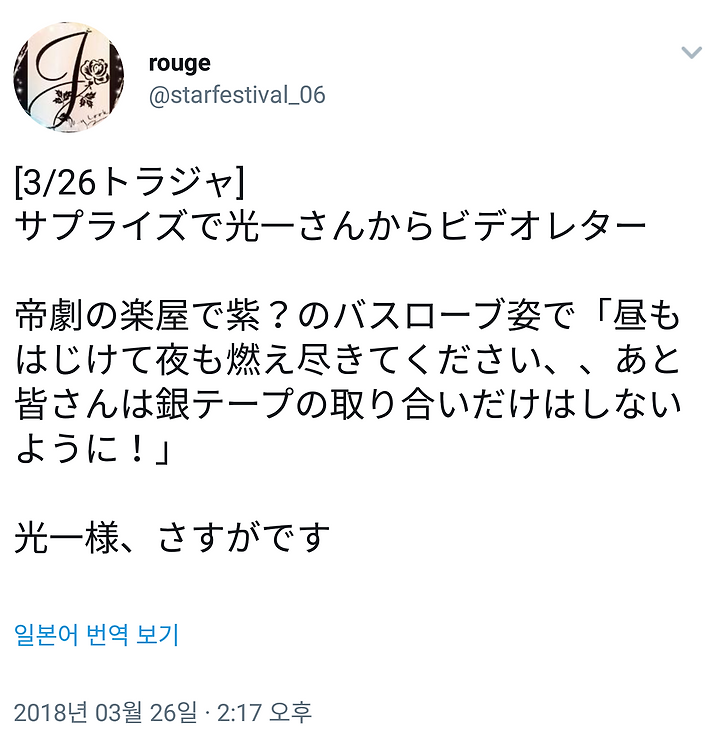Screen dimensions: 720x738
Task: Click the 일본어 번역 보기 translate link
Action: (96, 635)
